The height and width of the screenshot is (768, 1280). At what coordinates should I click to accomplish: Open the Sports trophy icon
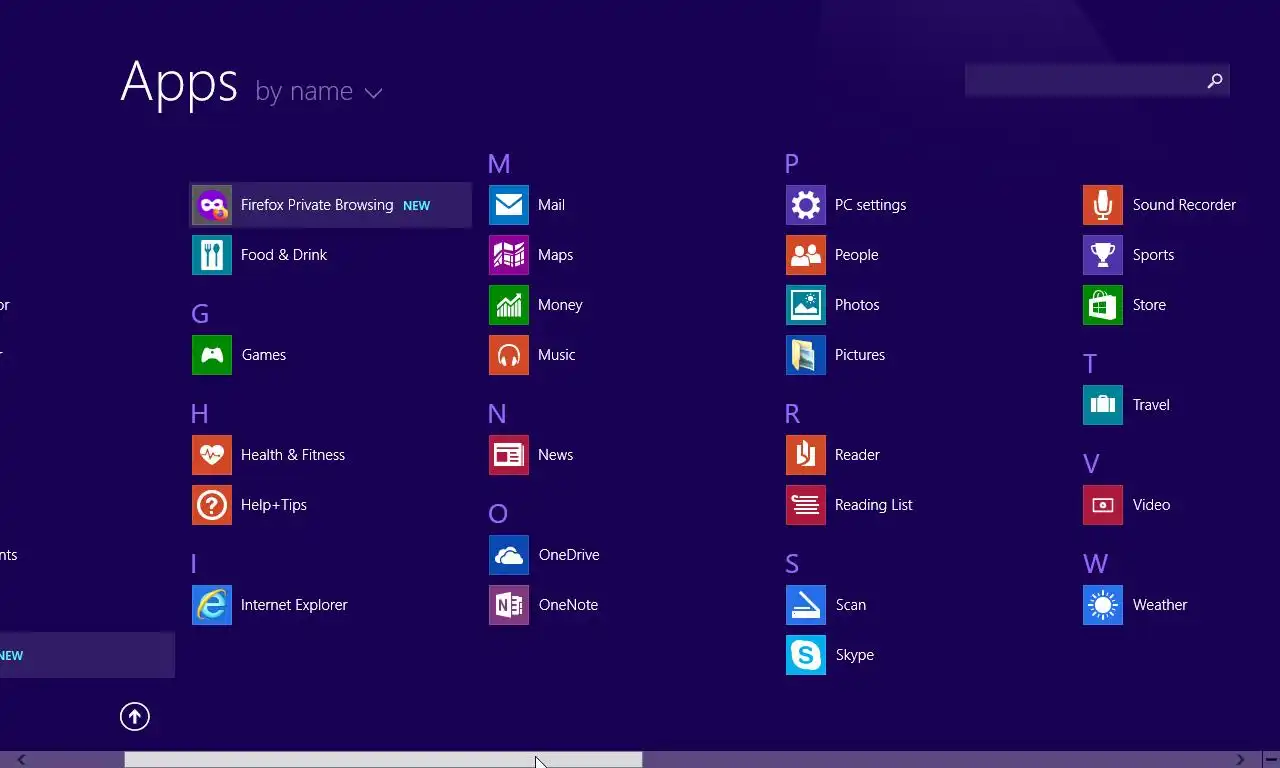click(1103, 255)
